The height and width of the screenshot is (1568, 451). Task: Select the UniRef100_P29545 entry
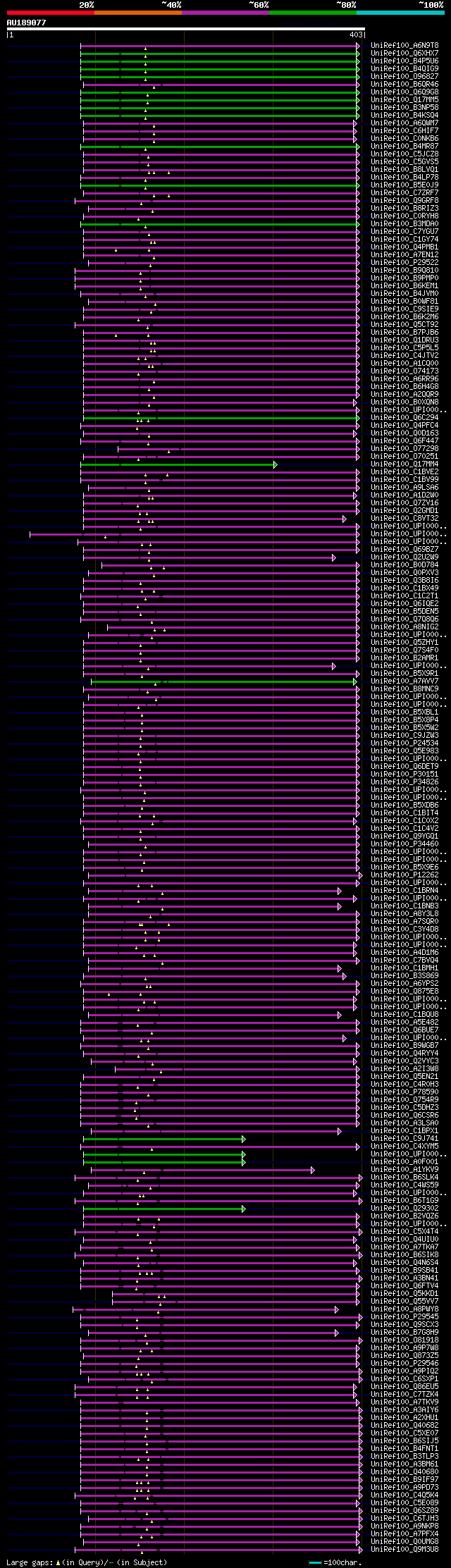point(404,1316)
